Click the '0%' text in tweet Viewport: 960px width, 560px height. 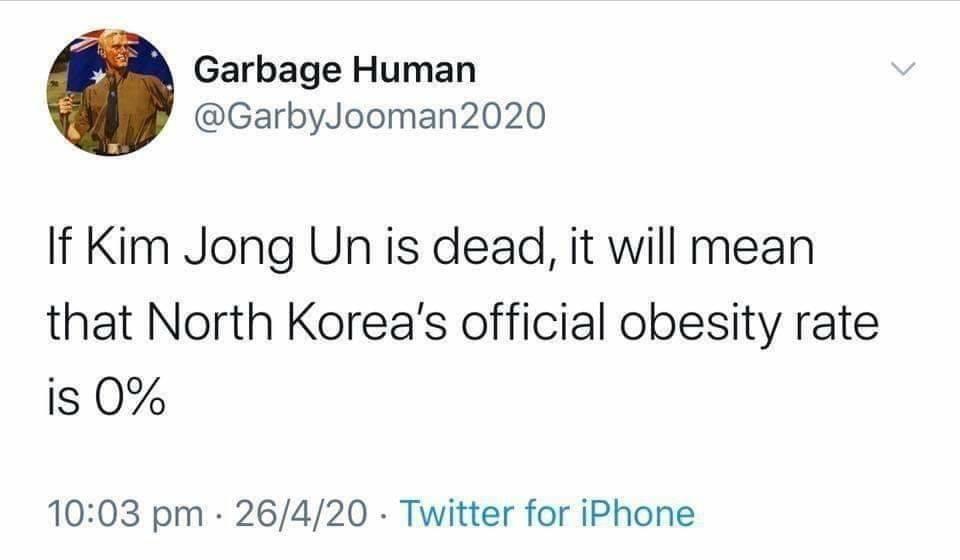tap(129, 397)
